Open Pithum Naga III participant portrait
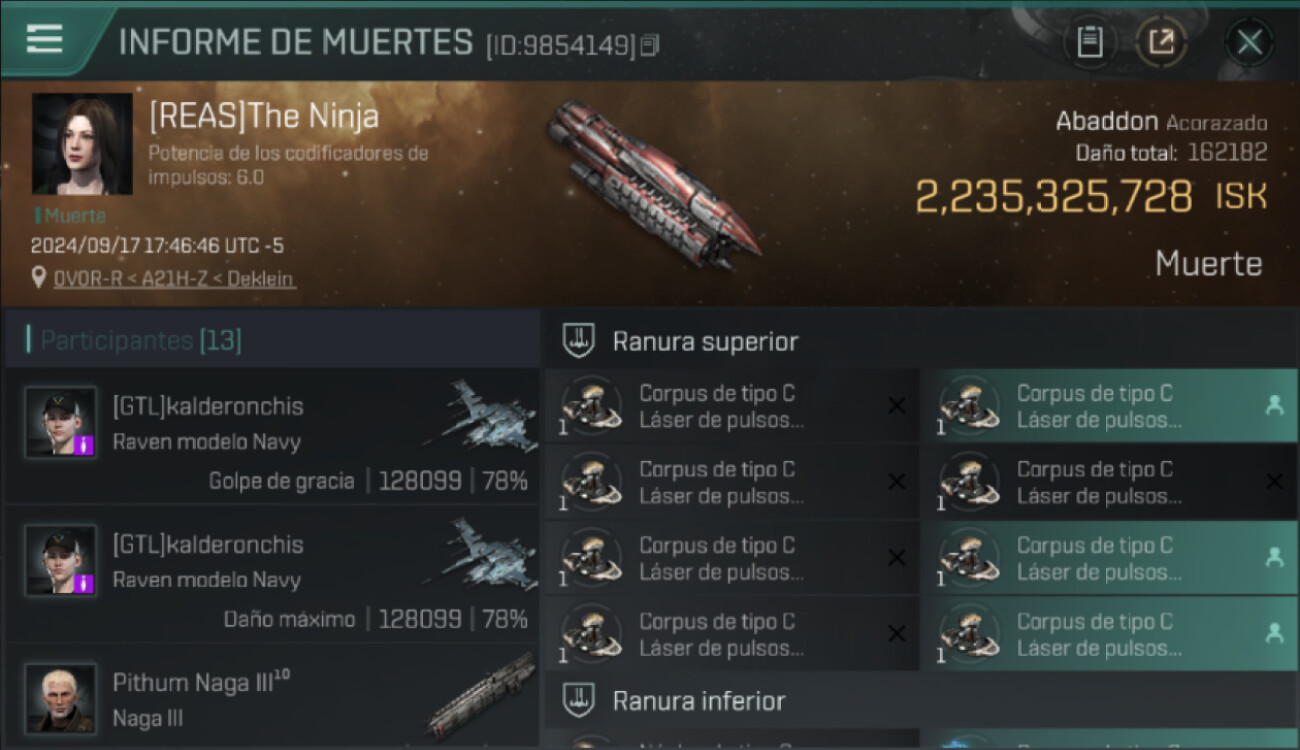The width and height of the screenshot is (1300, 750). tap(61, 697)
